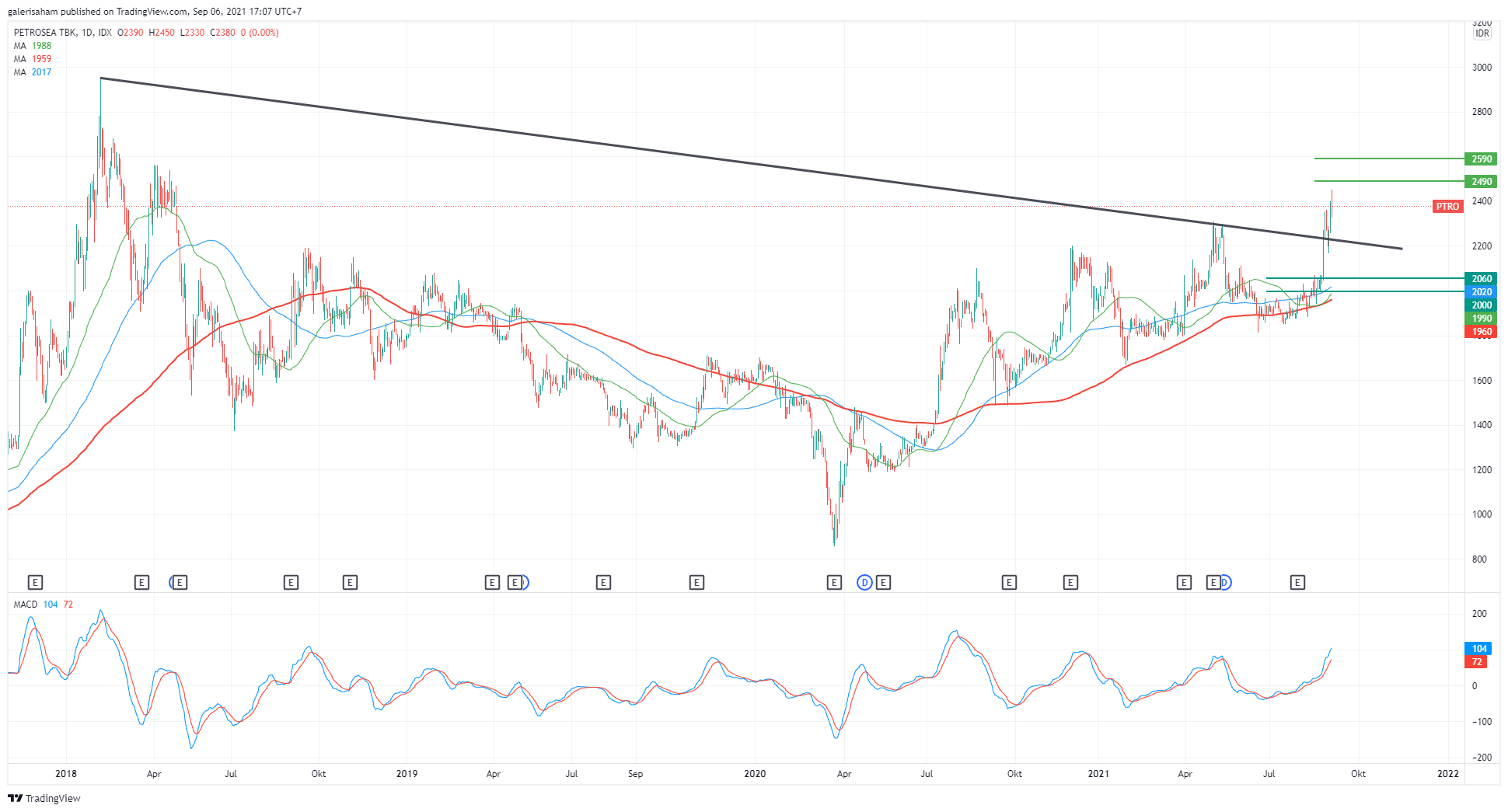Image resolution: width=1508 pixels, height=812 pixels.
Task: Click the earnings marker left of 2018
Action: coord(35,582)
